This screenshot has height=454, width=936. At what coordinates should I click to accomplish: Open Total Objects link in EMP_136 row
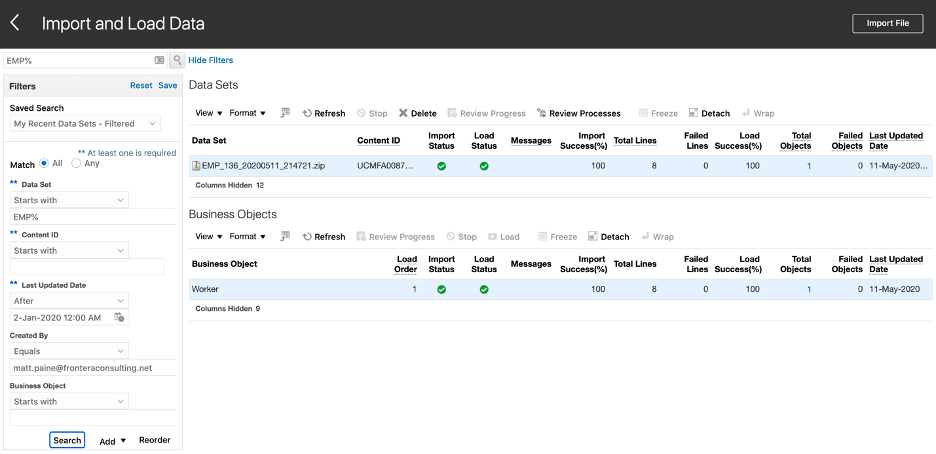809,166
